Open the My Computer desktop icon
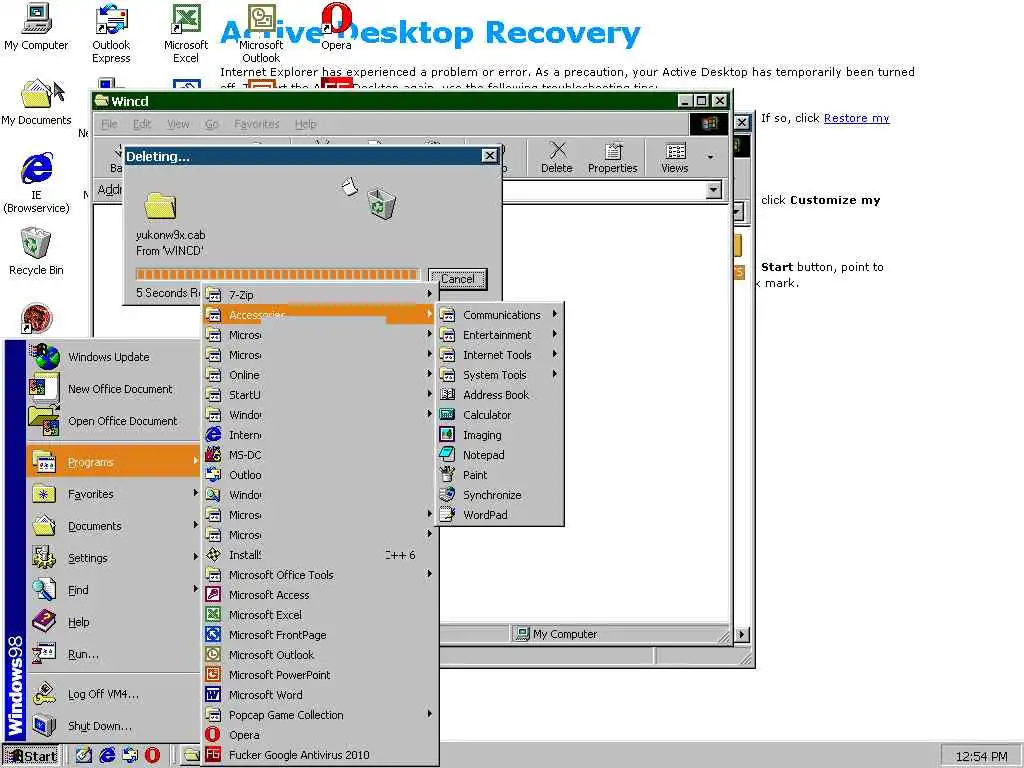Image resolution: width=1024 pixels, height=768 pixels. 36,27
